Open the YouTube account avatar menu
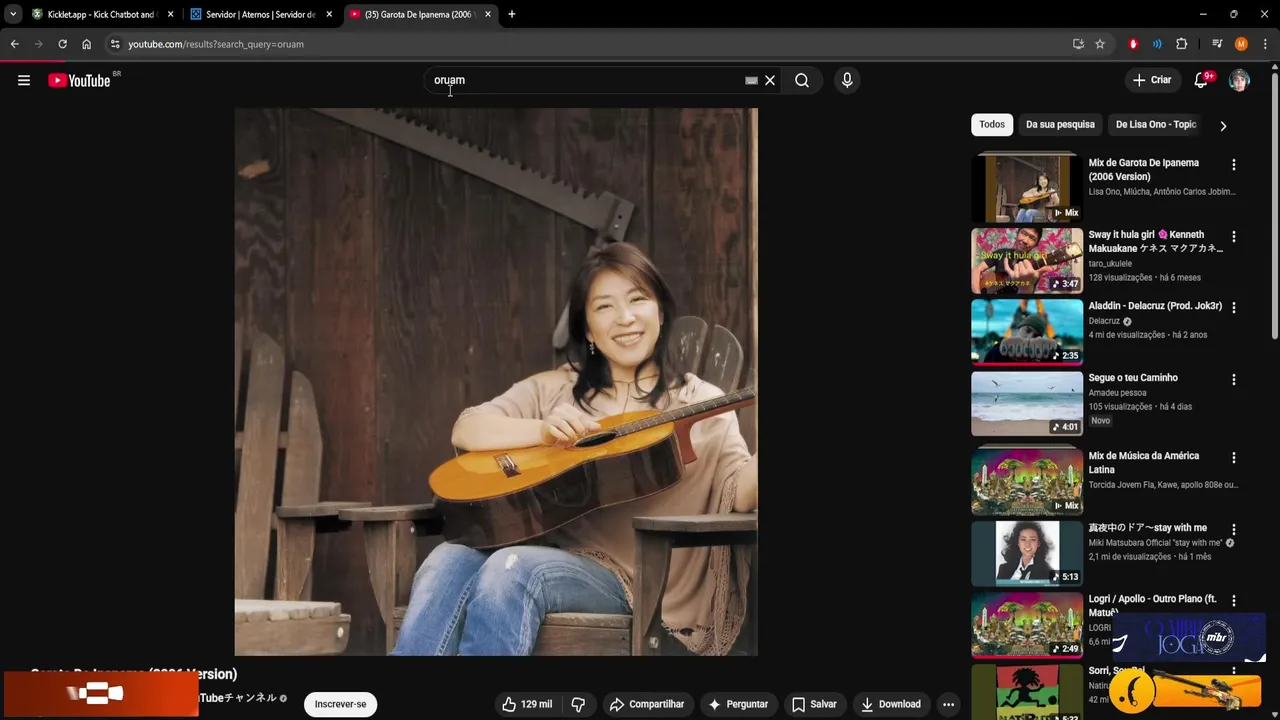 [1239, 80]
